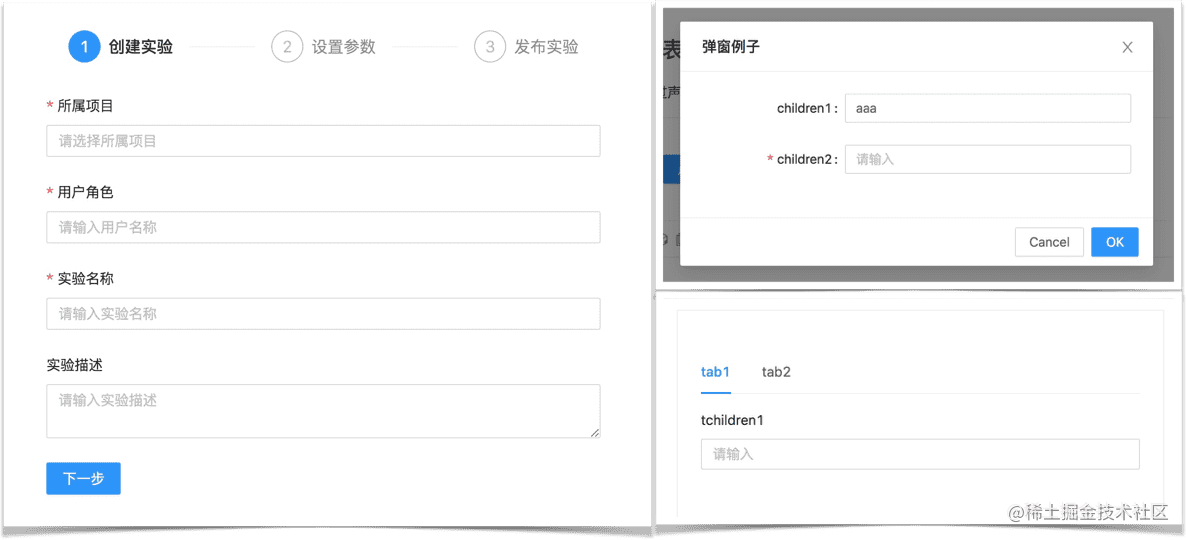The height and width of the screenshot is (540, 1186).
Task: Click the children1 input containing aaa
Action: coord(988,108)
